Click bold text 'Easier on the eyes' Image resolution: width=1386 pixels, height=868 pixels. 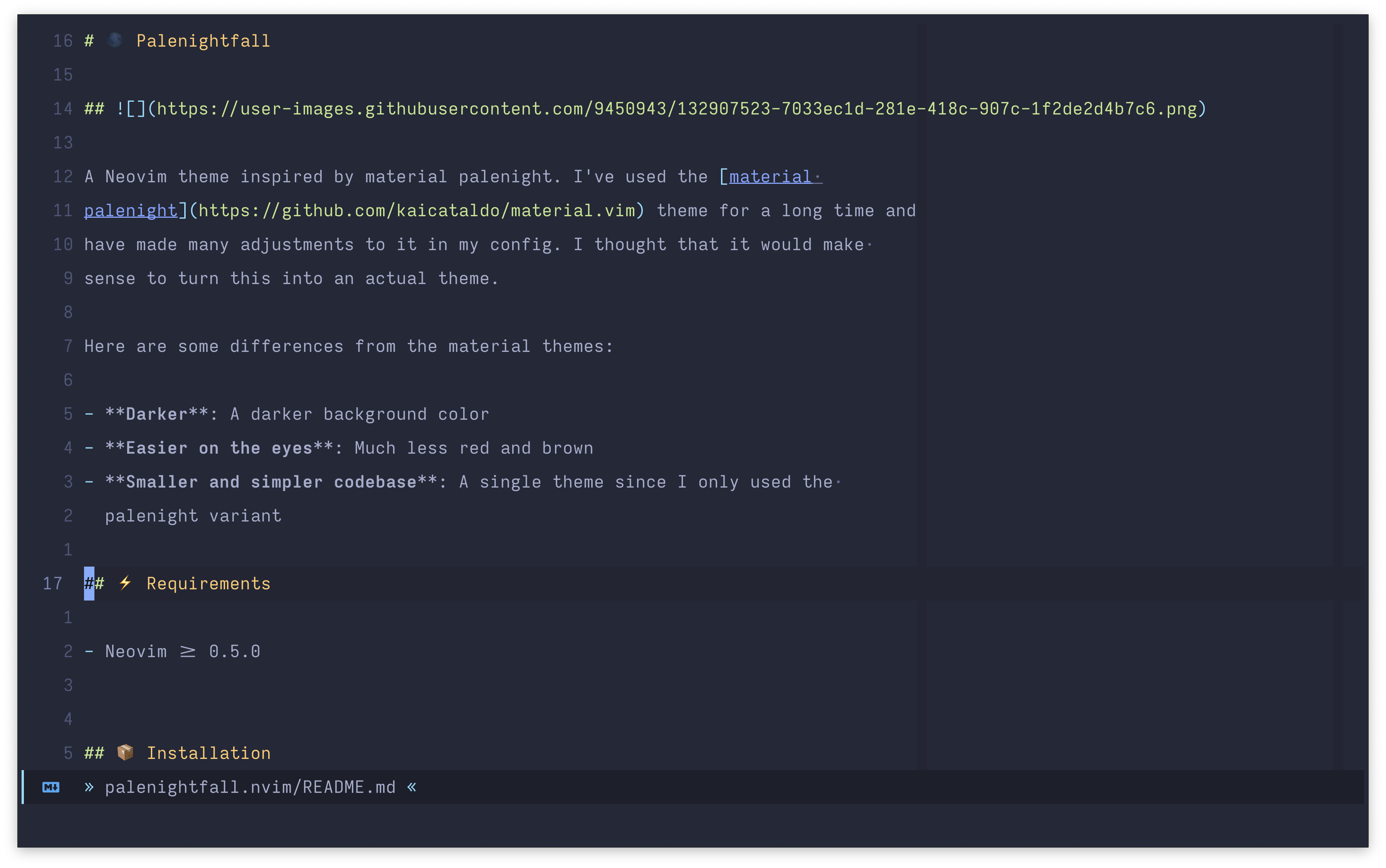(x=219, y=448)
